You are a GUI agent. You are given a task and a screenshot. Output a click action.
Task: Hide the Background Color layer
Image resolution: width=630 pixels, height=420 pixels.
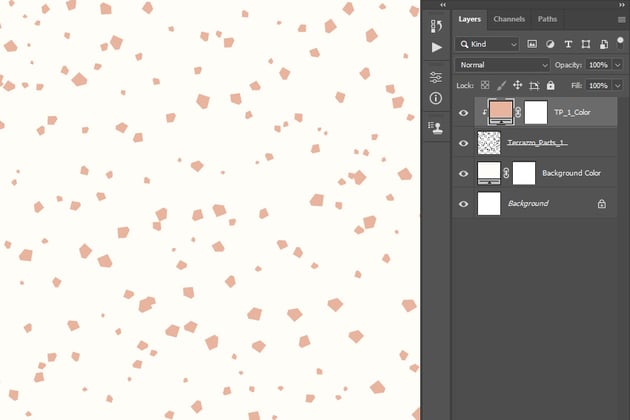tap(463, 174)
